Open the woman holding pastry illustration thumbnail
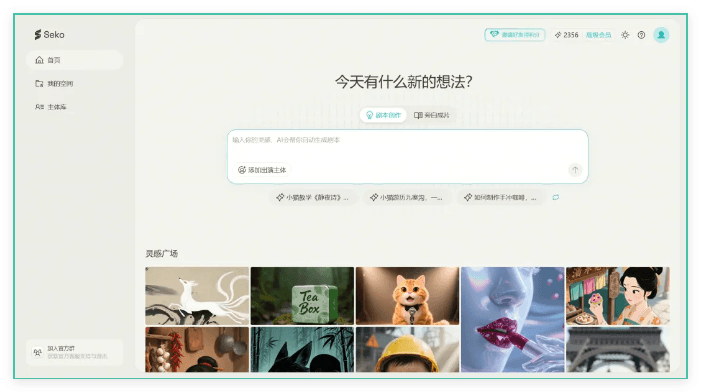 [618, 296]
